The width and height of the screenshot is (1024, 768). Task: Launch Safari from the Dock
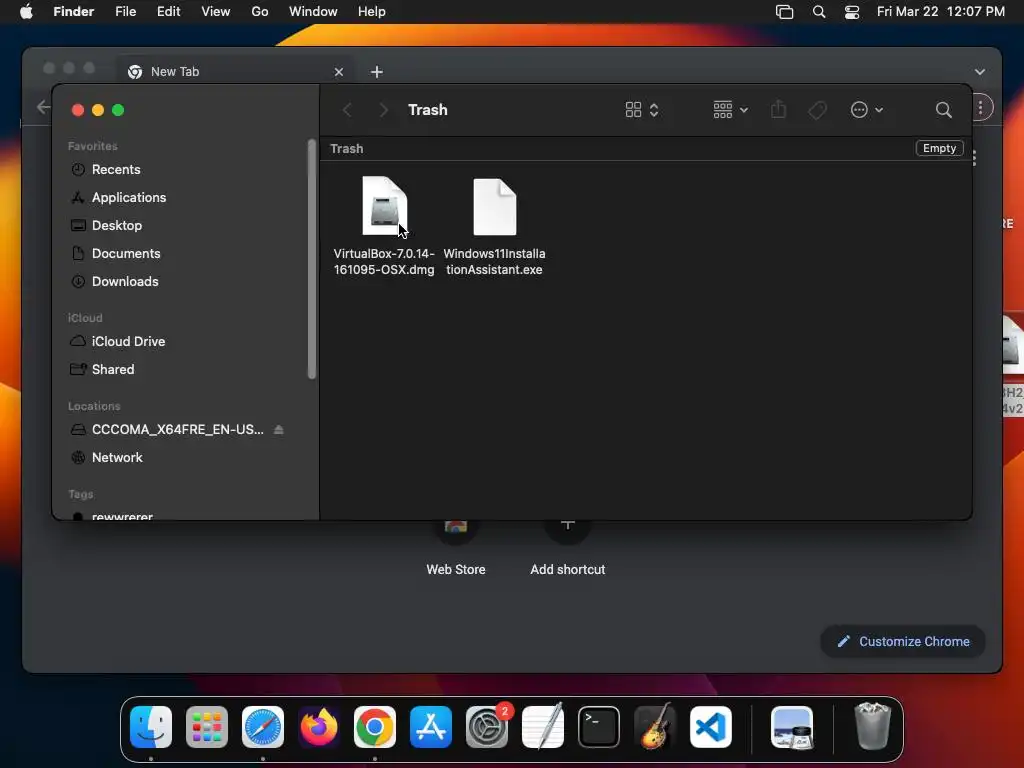coord(263,727)
